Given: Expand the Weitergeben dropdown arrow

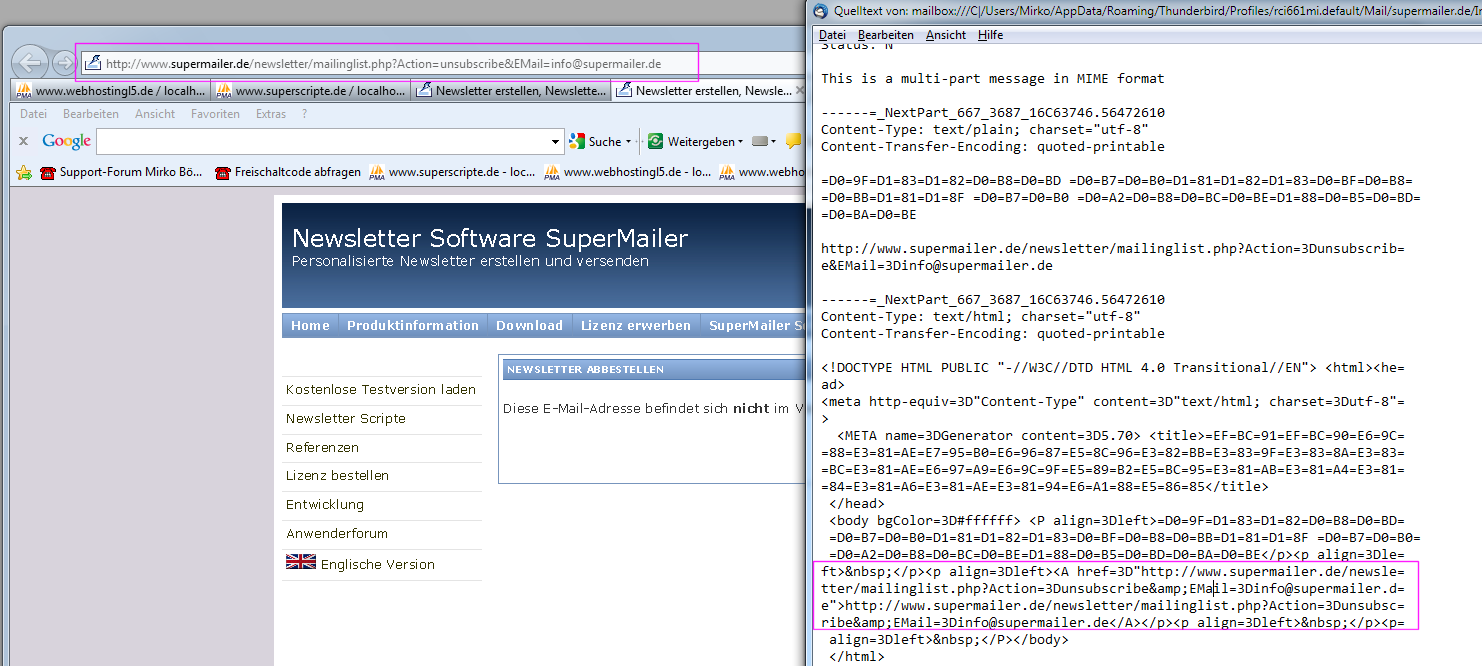Looking at the screenshot, I should (740, 142).
